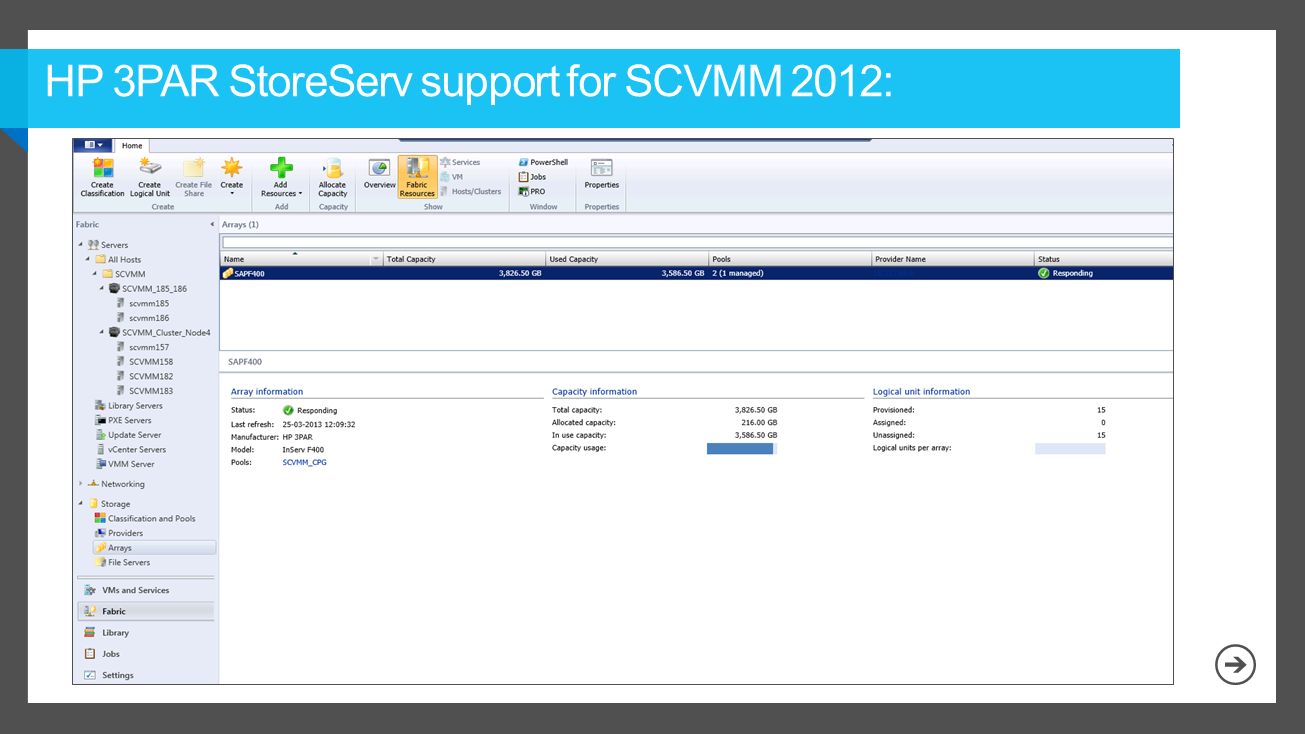Switch to Settings workspace
Image resolution: width=1305 pixels, height=734 pixels.
click(x=145, y=675)
